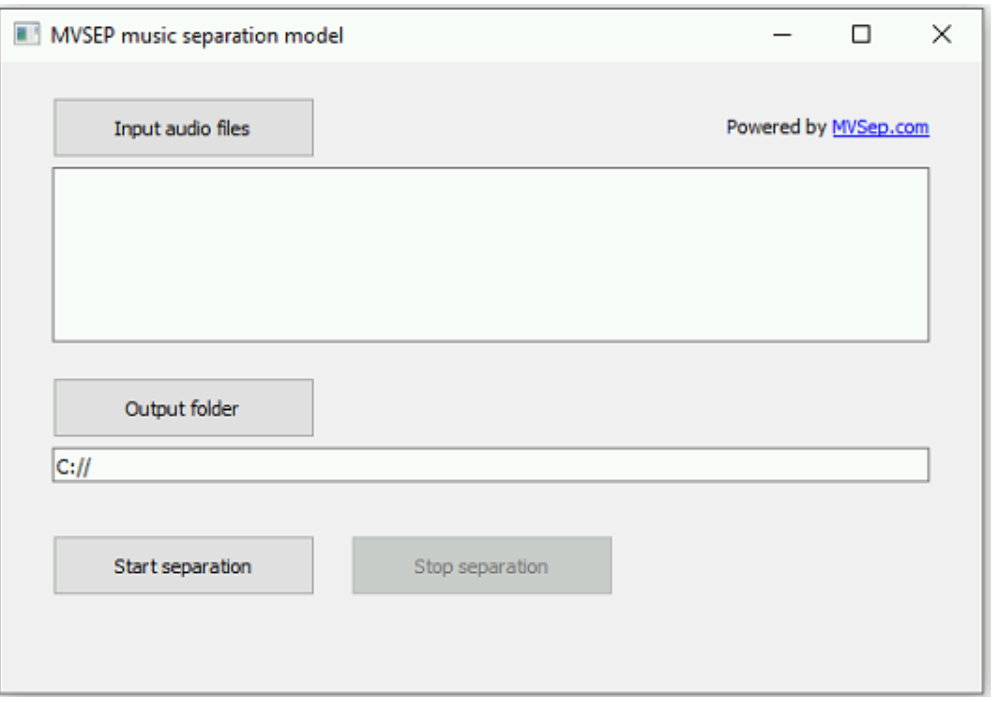Click the MVSEP app icon in title bar
The height and width of the screenshot is (702, 1000).
[x=26, y=35]
